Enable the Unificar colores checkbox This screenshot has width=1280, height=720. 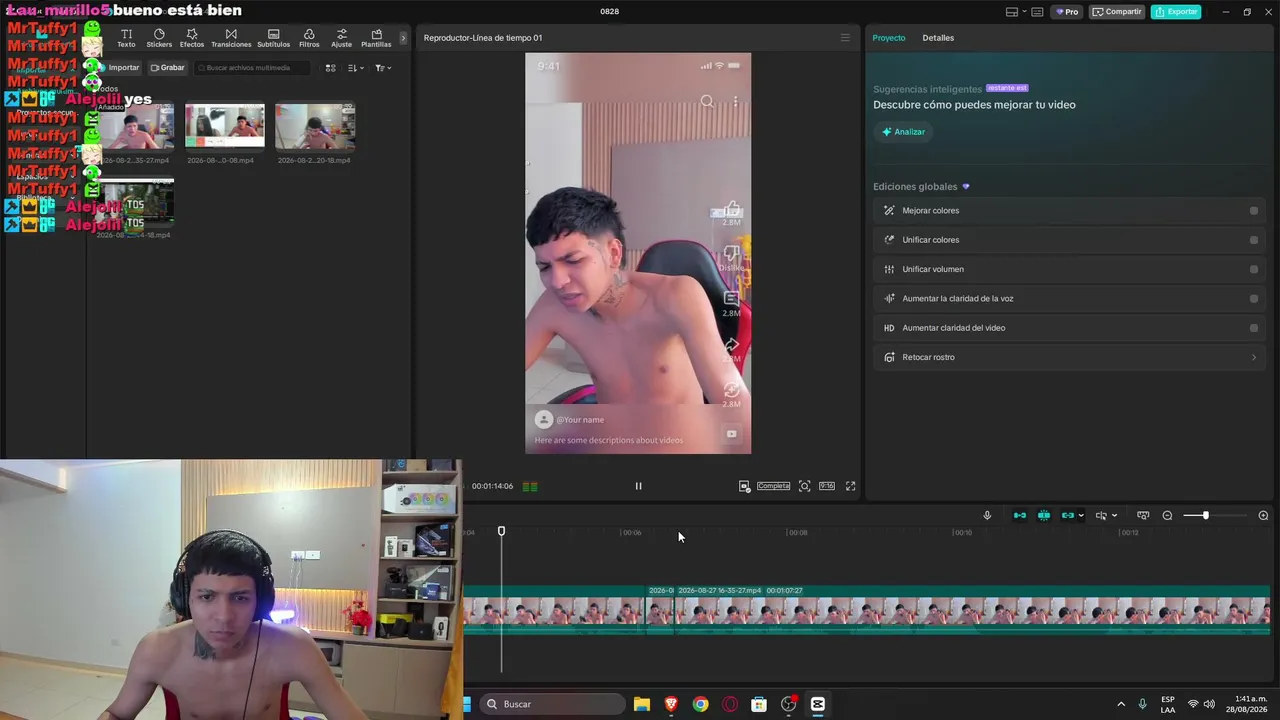[x=1254, y=240]
